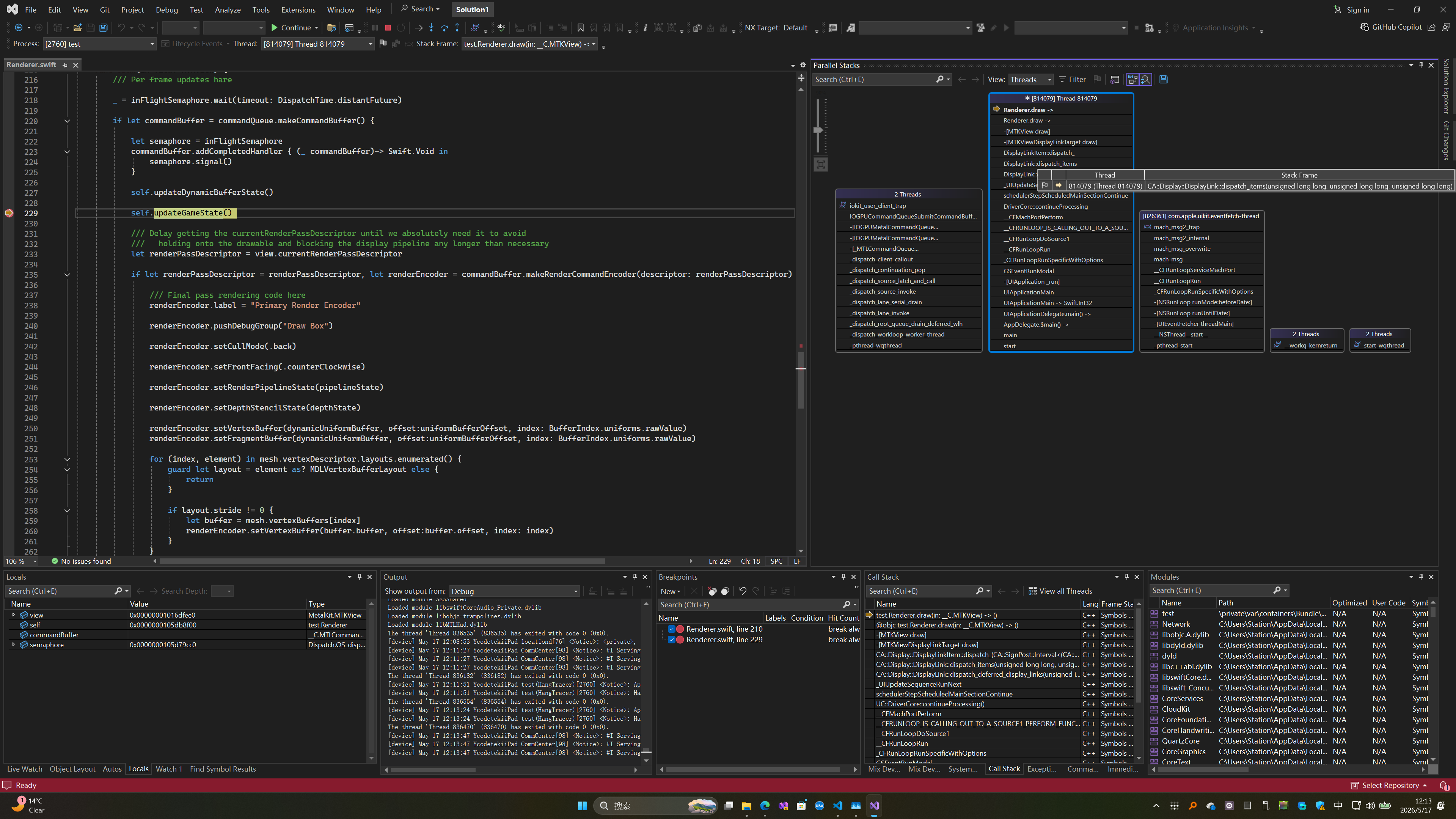Uncheck breakpoint Renderer.swift, line 229
The width and height of the screenshot is (1456, 819).
coord(671,639)
